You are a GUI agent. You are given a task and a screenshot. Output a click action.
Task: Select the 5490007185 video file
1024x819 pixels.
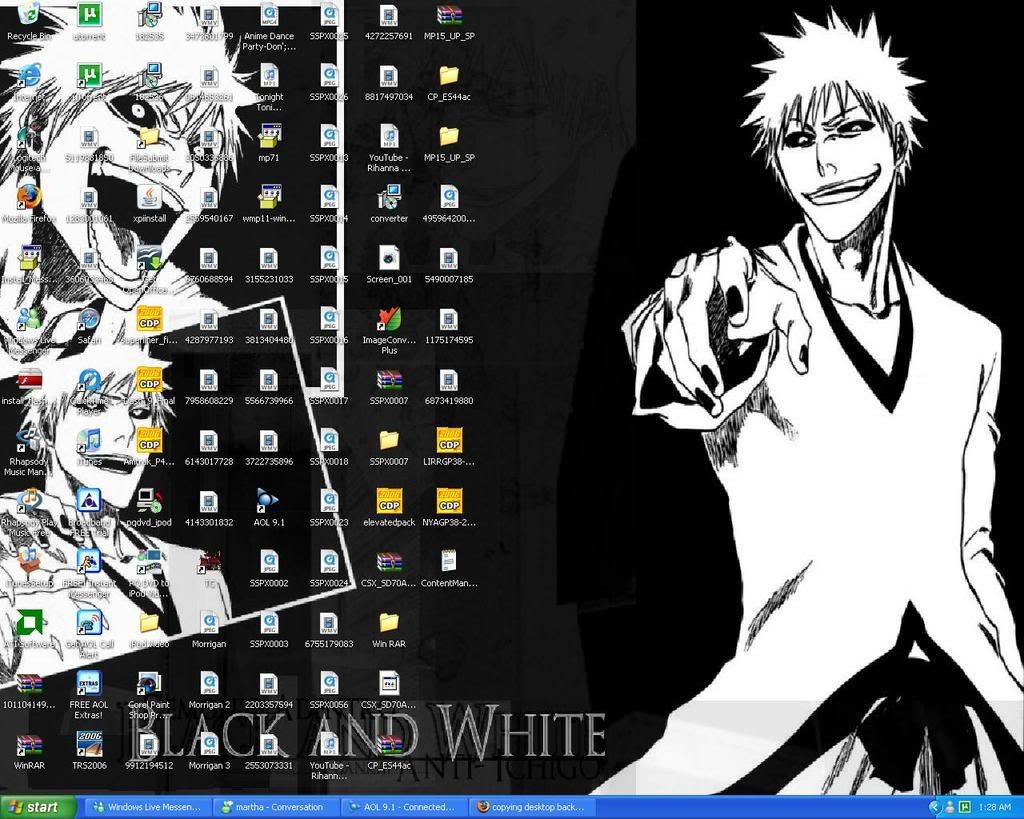449,264
